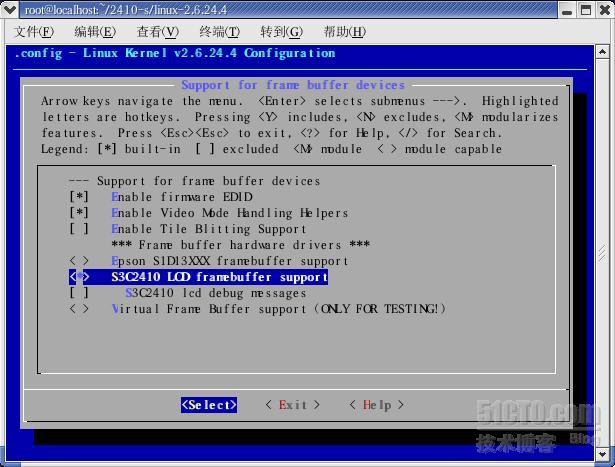The image size is (615, 467).
Task: Toggle Virtual Frame Buffer support option
Action: tap(79, 309)
